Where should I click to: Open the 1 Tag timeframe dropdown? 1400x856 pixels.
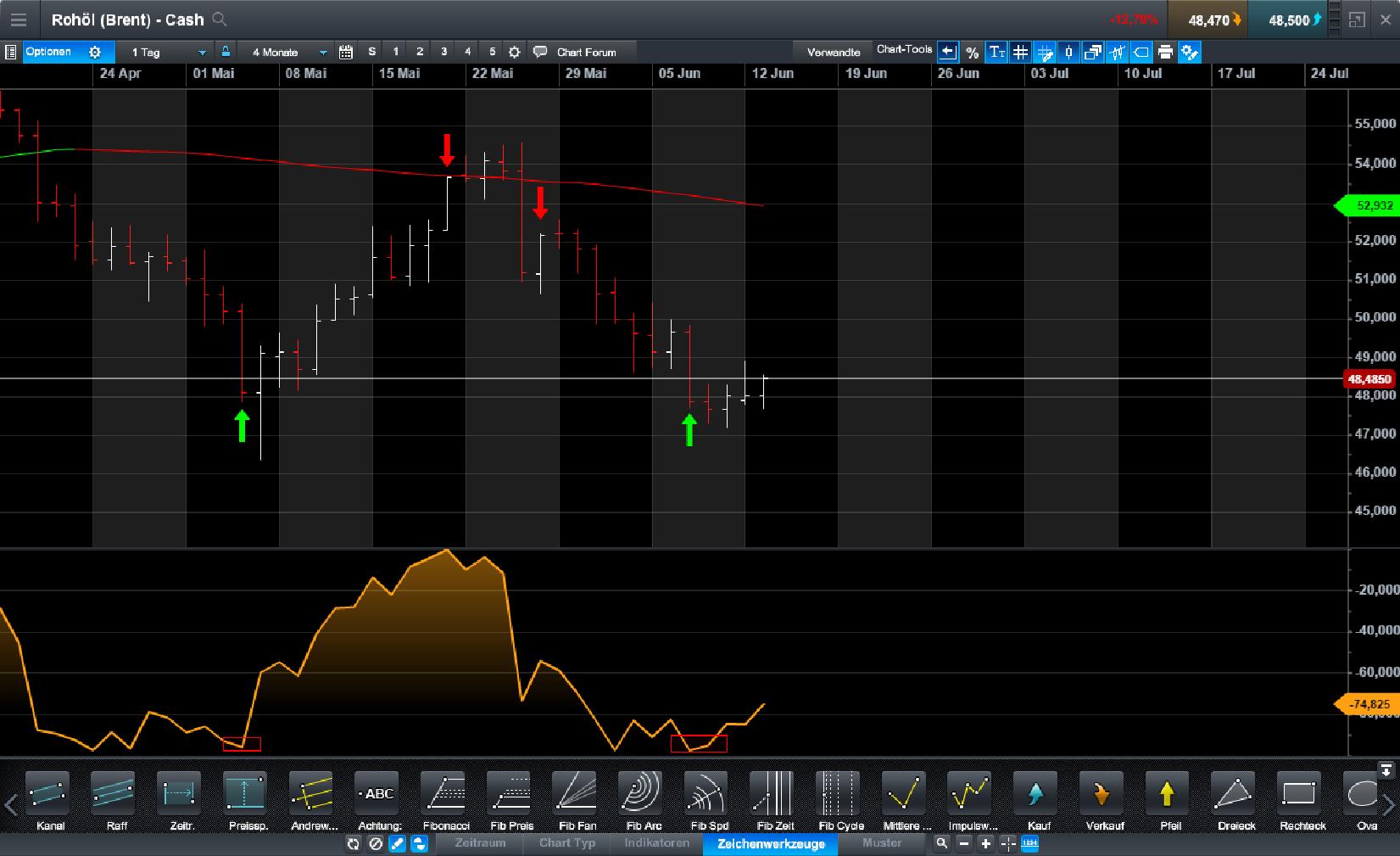point(202,52)
